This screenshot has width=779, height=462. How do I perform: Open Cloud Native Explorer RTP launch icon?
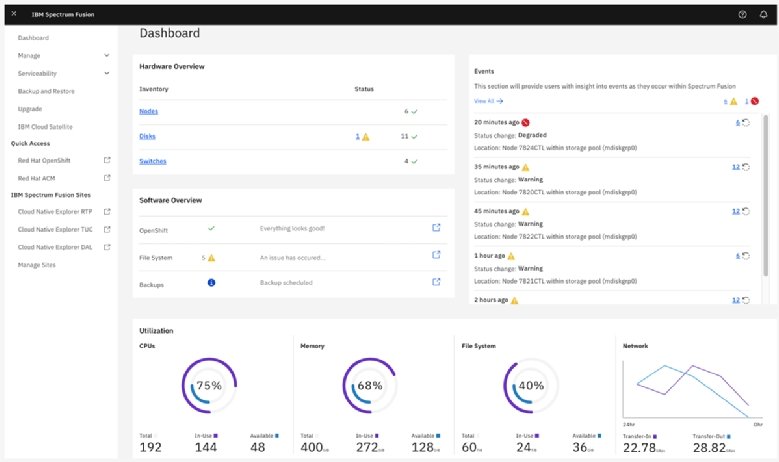tap(107, 212)
